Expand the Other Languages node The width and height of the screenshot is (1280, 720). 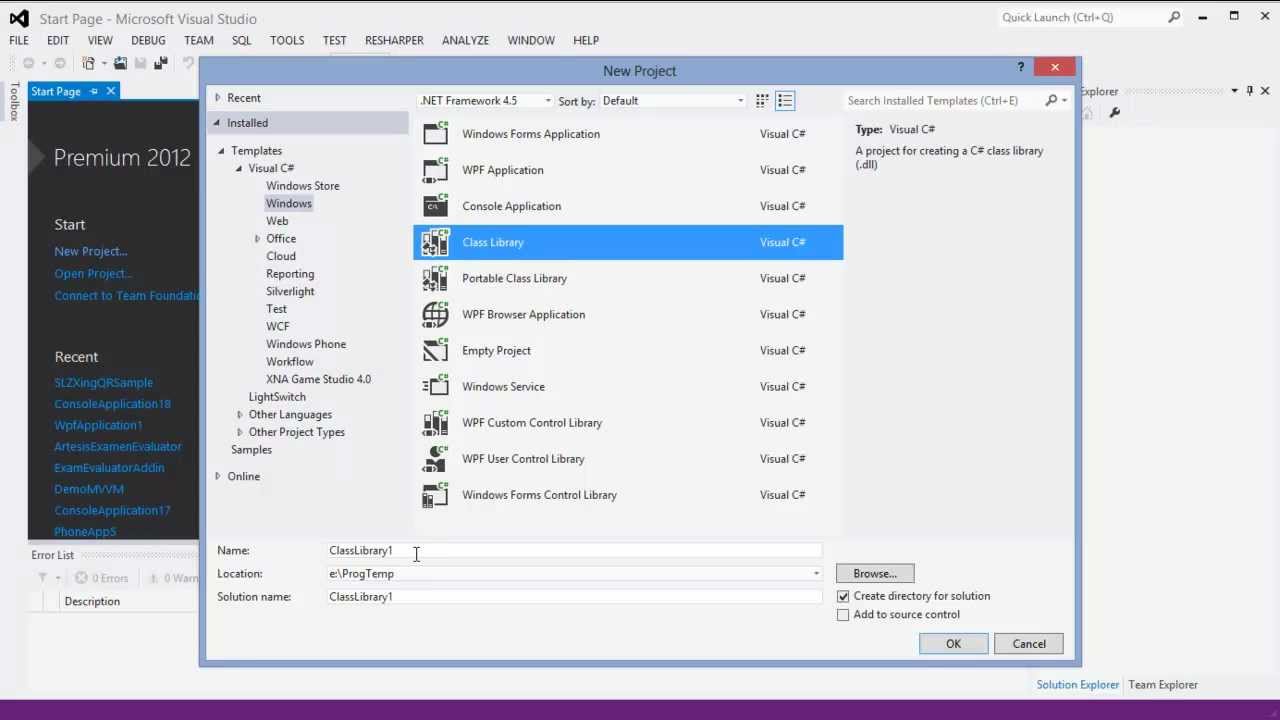pos(239,415)
